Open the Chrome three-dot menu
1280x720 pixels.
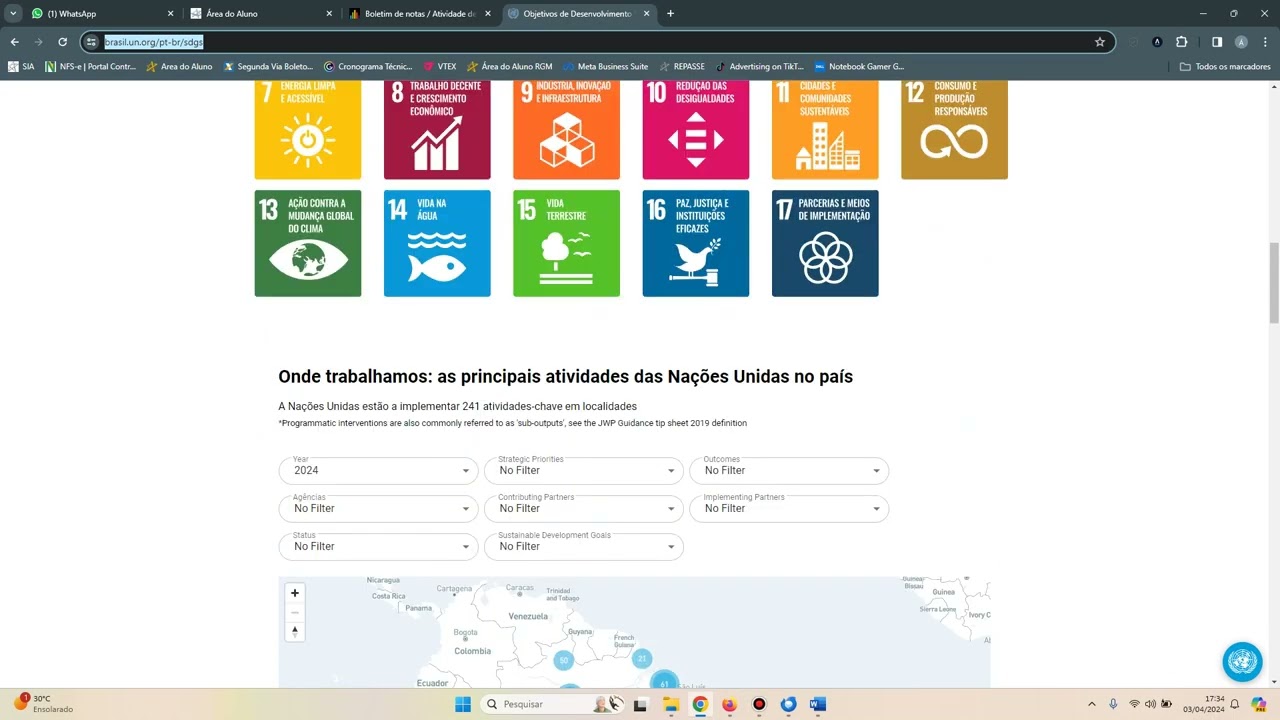(x=1265, y=42)
